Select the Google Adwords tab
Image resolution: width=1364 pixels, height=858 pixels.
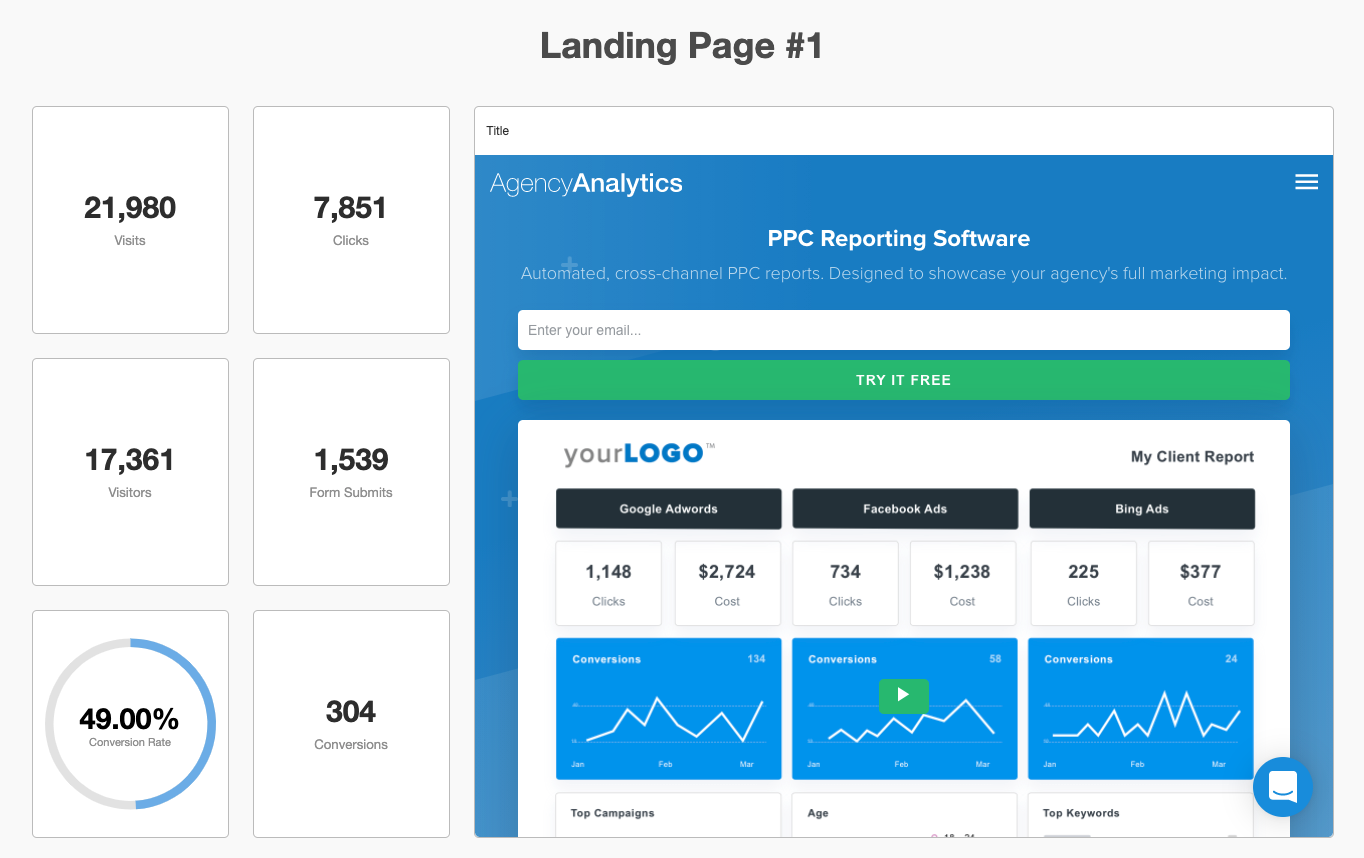pos(668,508)
